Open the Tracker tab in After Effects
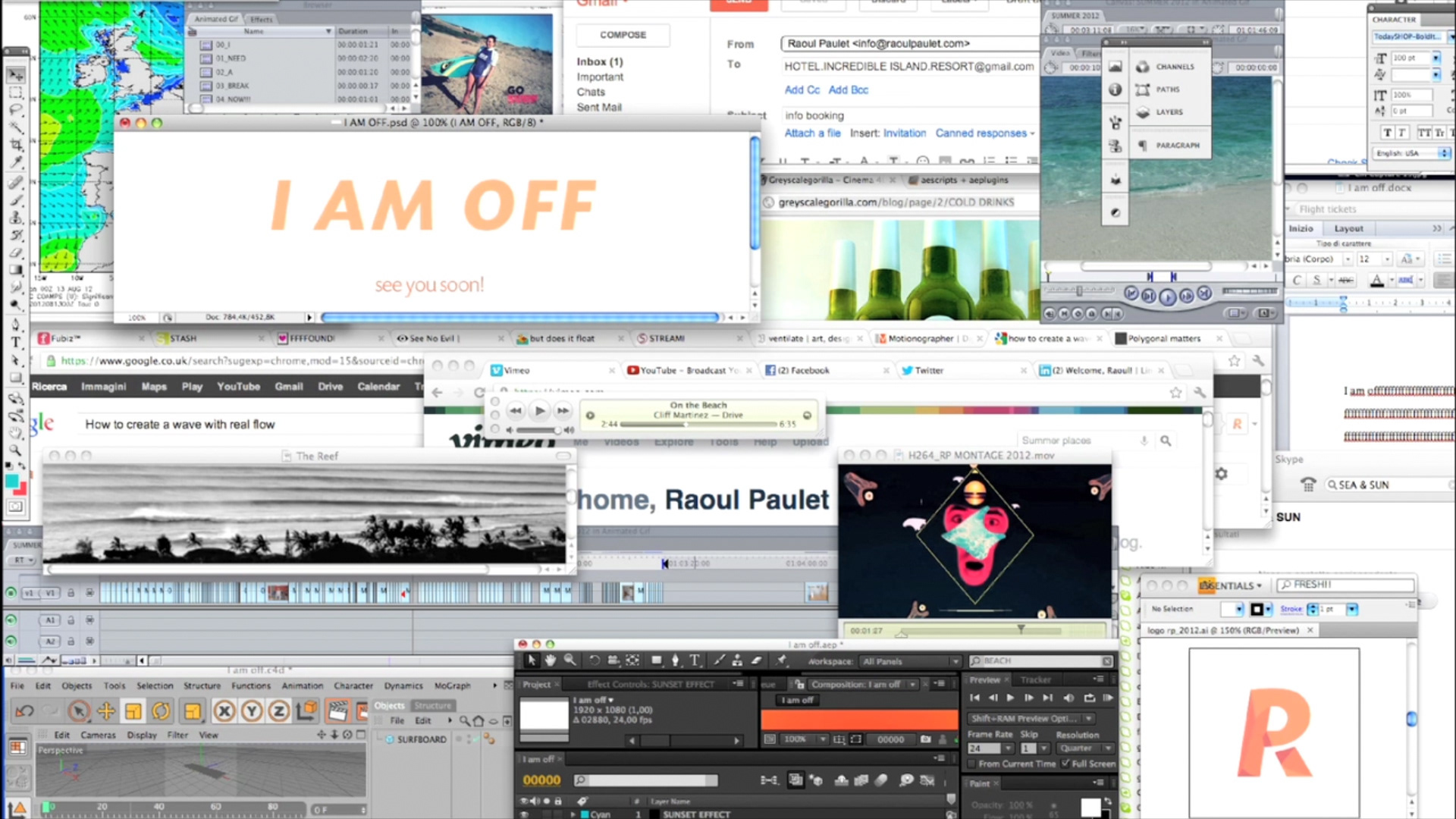The width and height of the screenshot is (1456, 819). point(1035,680)
